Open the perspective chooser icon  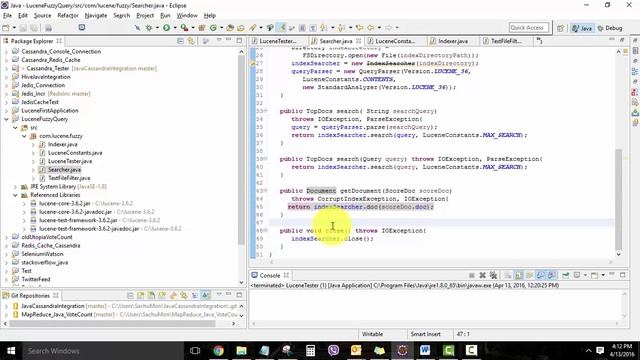point(560,28)
